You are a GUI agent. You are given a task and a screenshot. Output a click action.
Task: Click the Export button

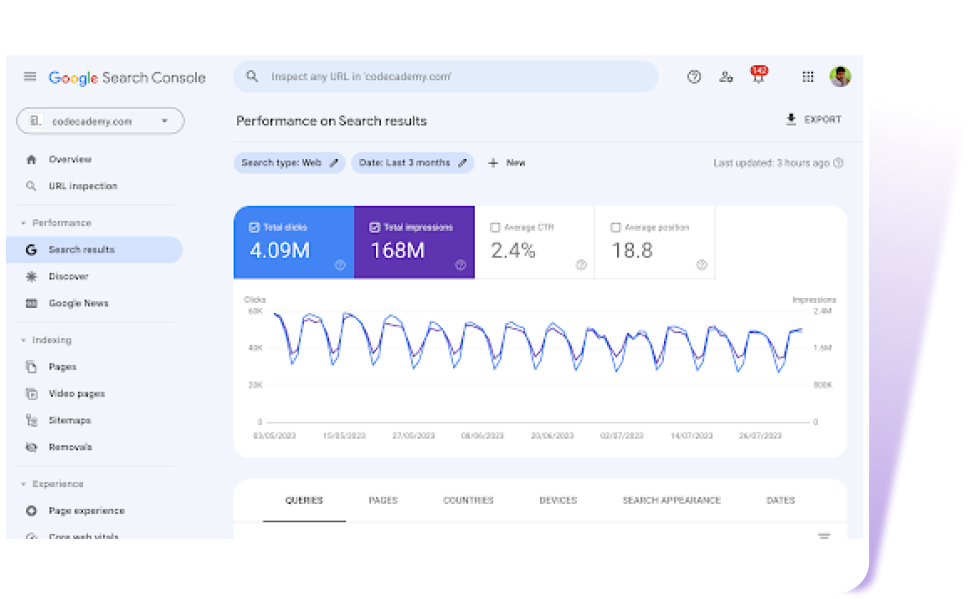(813, 120)
